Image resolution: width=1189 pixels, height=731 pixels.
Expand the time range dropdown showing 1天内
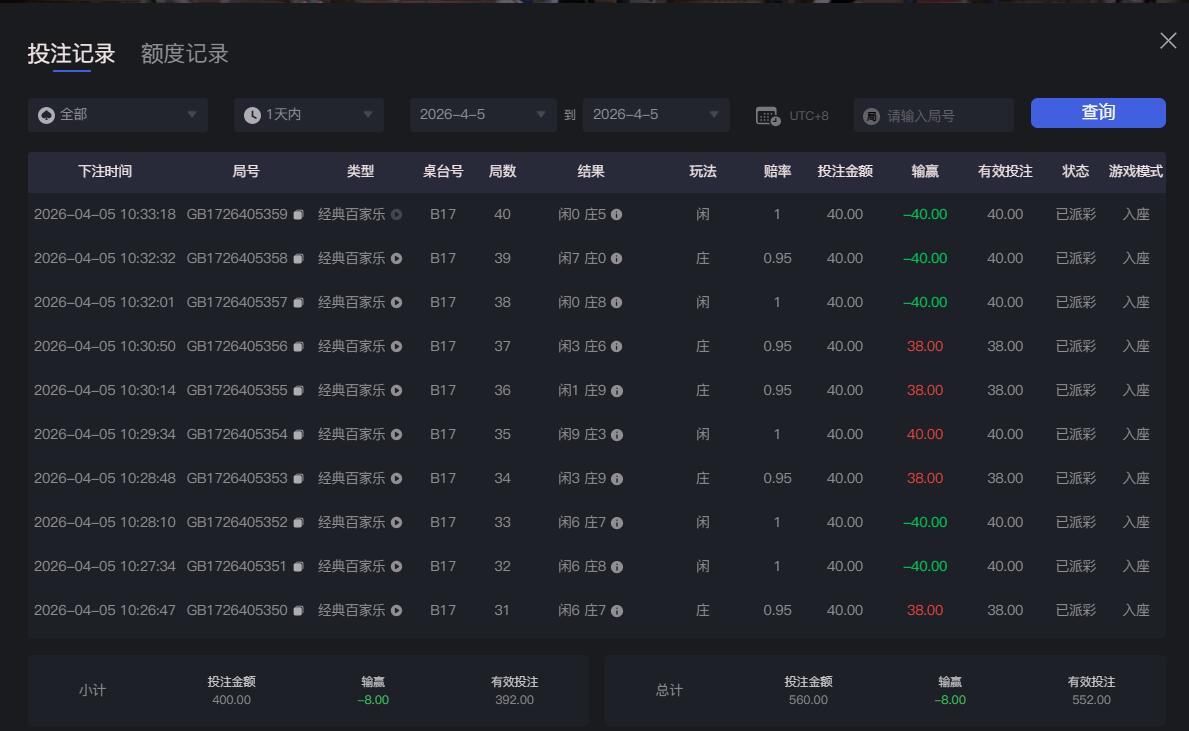tap(308, 114)
